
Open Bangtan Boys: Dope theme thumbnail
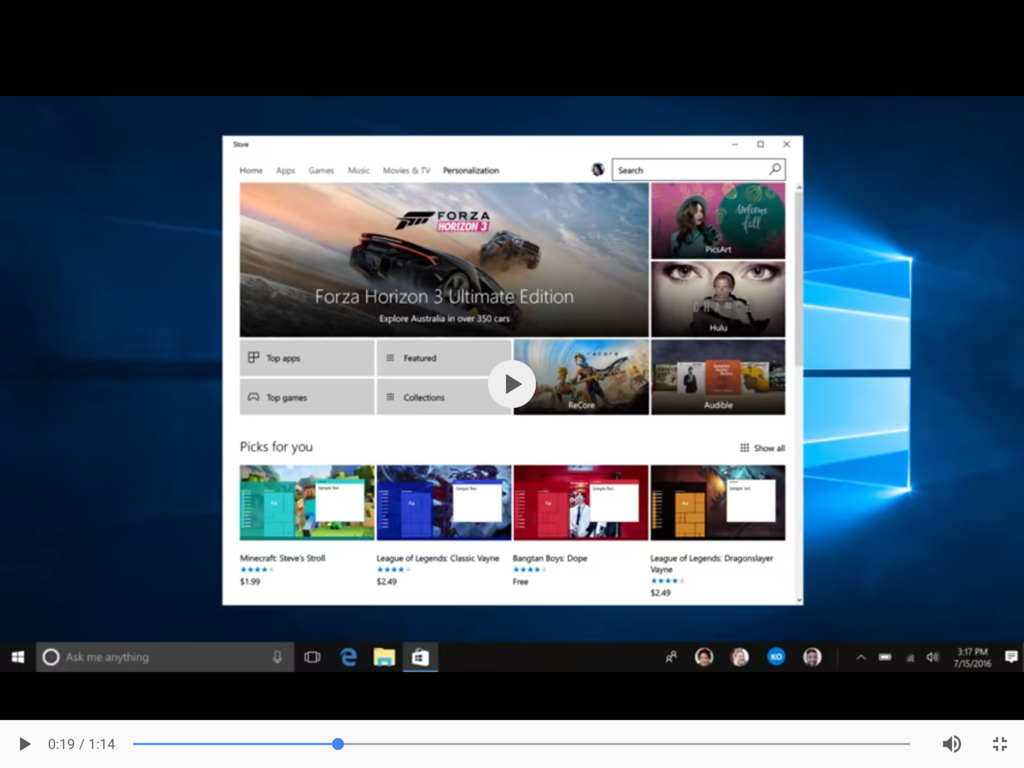(x=581, y=503)
